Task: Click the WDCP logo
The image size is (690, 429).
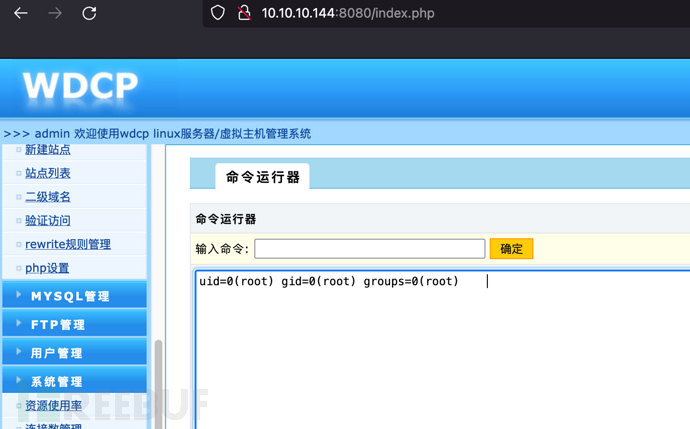Action: [x=81, y=85]
